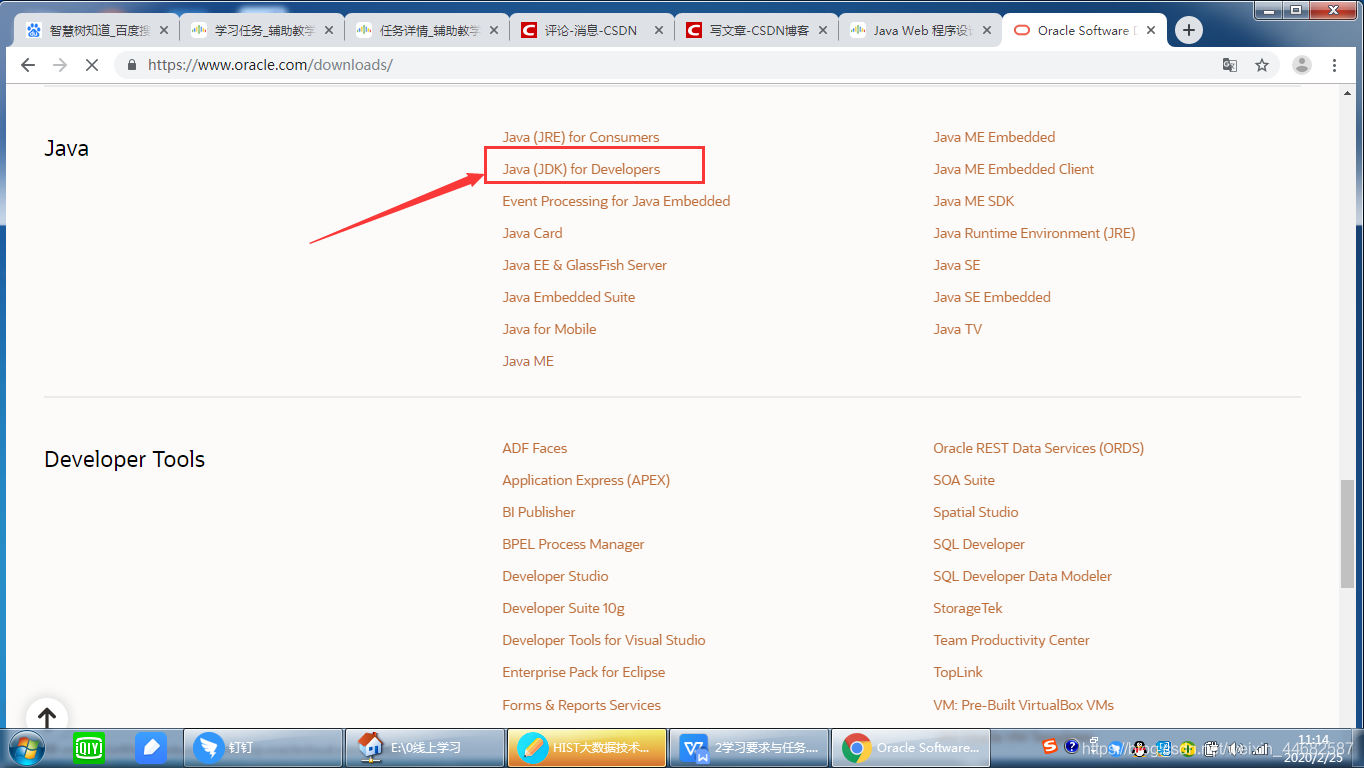
Task: Launch iQIYI from the taskbar
Action: (89, 747)
